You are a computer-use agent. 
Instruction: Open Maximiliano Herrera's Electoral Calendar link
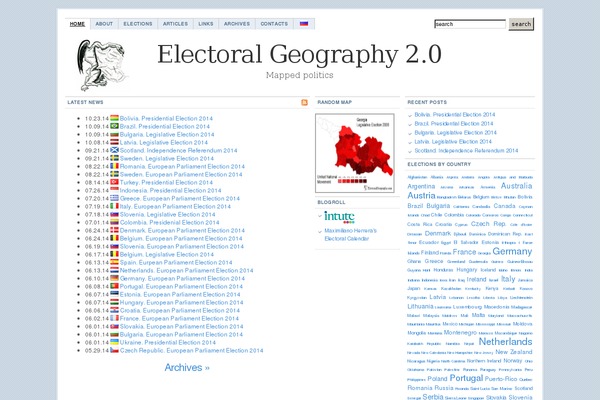pos(351,235)
